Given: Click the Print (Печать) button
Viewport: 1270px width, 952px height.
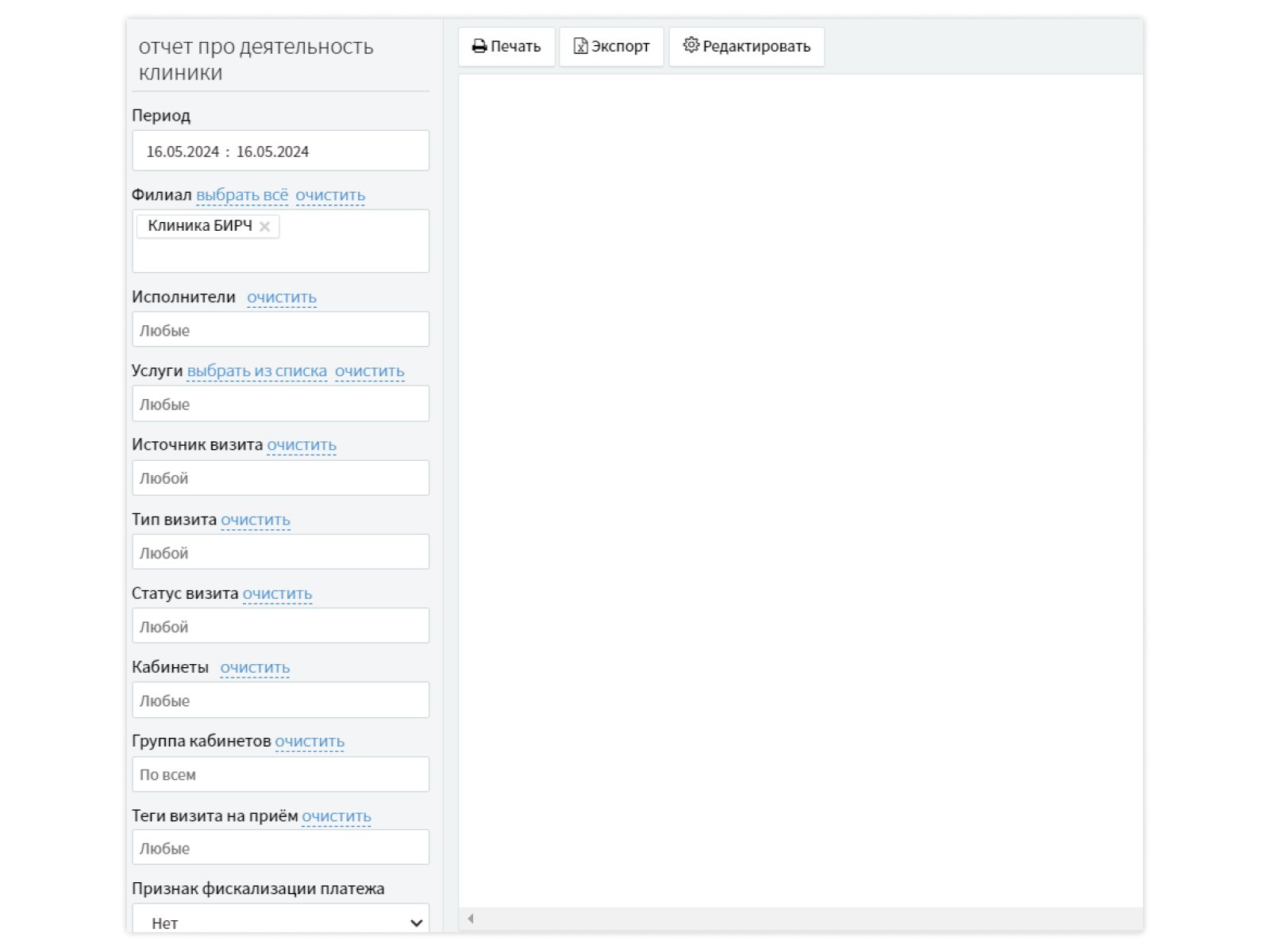Looking at the screenshot, I should (506, 47).
